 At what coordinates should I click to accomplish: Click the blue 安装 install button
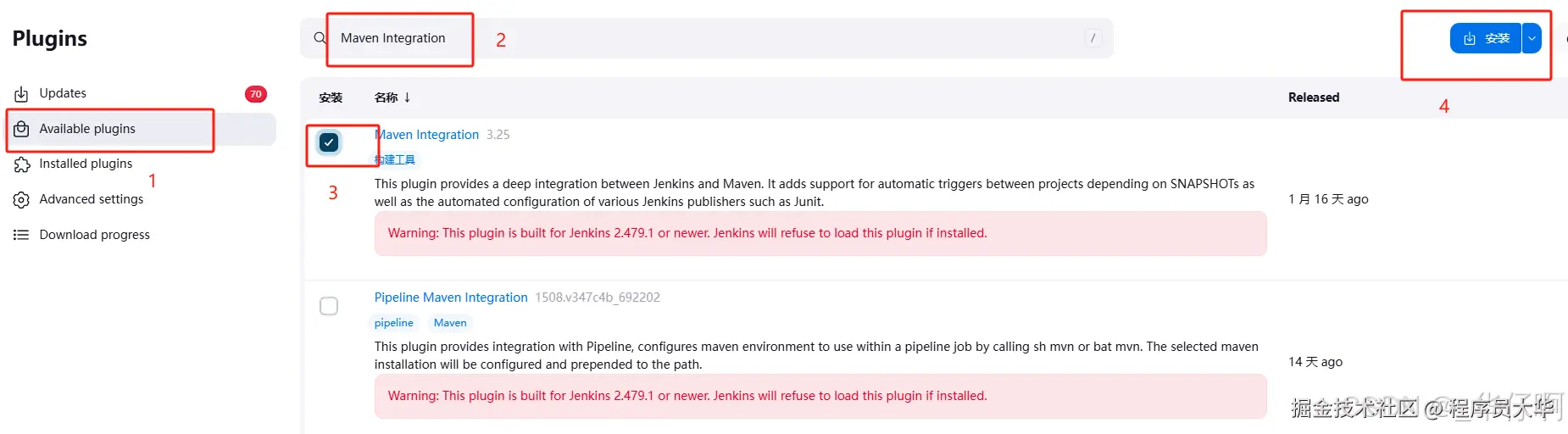point(1486,38)
